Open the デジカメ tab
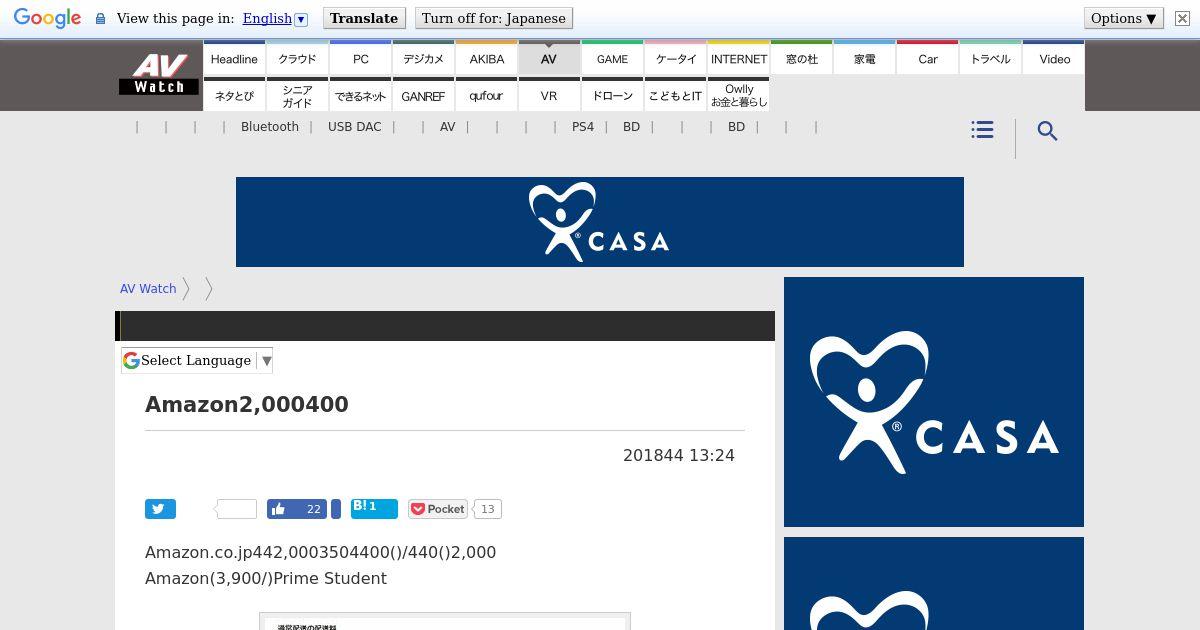The image size is (1200, 630). click(x=423, y=58)
